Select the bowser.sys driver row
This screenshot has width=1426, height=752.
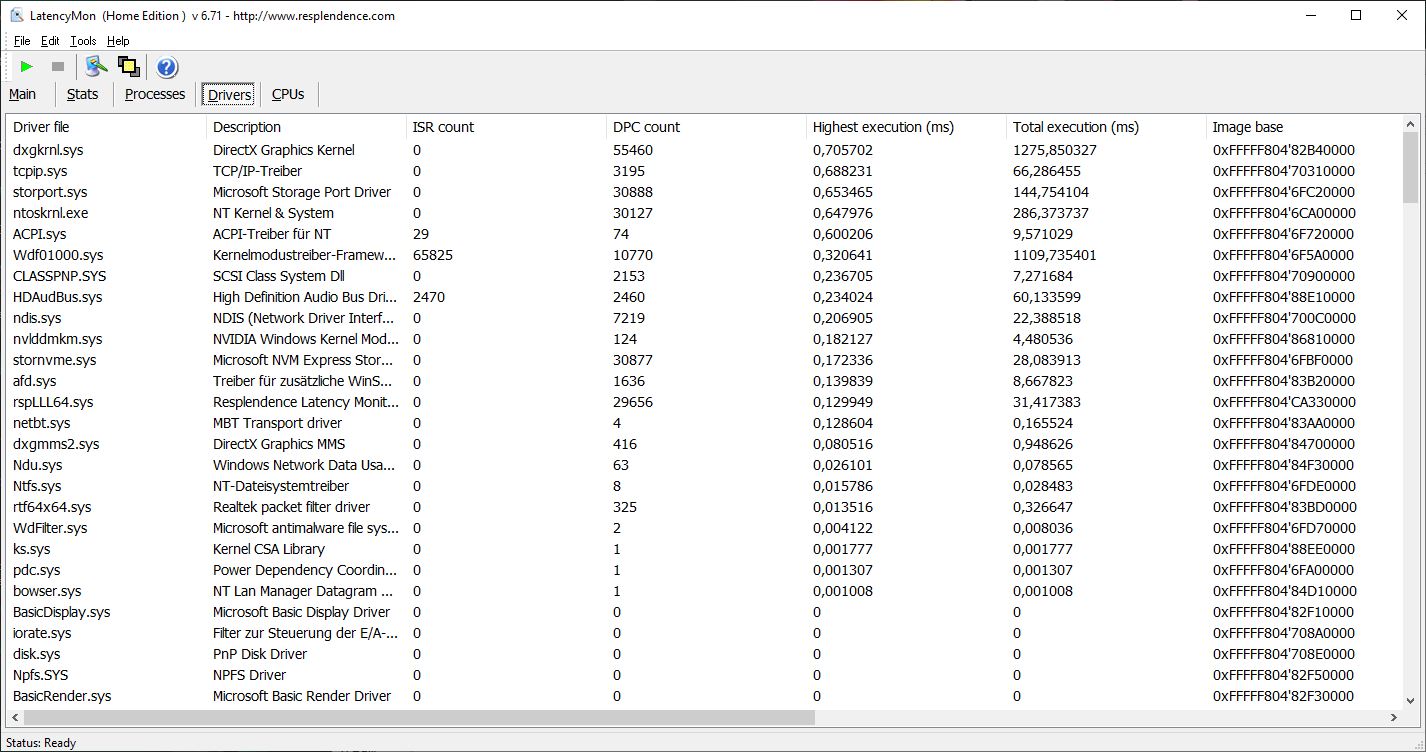pos(704,591)
